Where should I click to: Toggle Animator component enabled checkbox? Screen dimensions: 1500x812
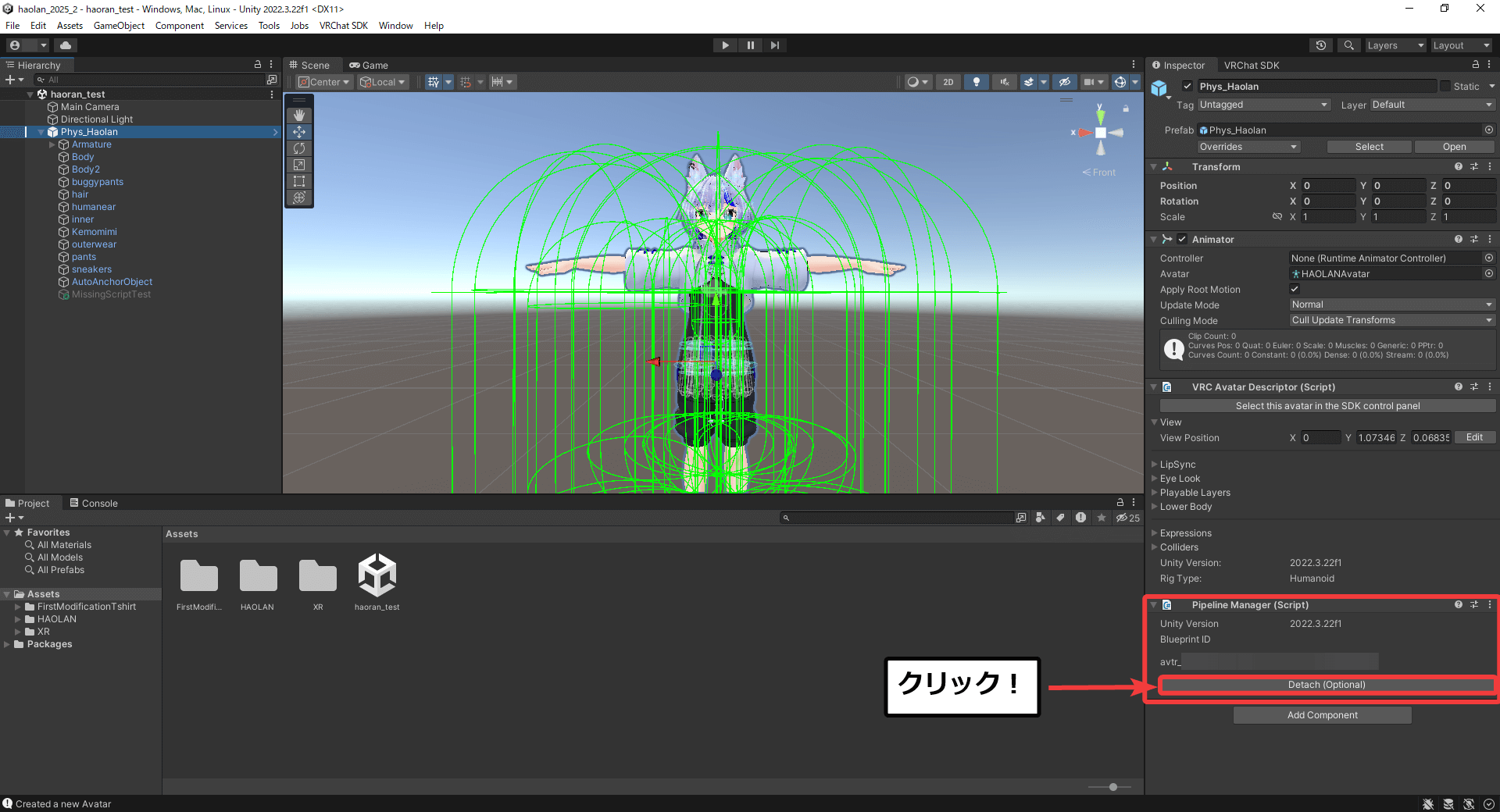pyautogui.click(x=1182, y=239)
